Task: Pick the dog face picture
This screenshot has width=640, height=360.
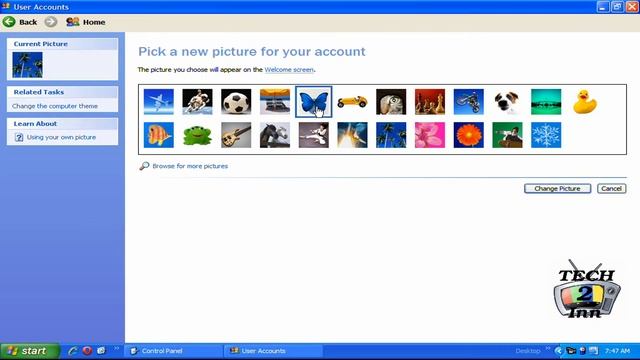Action: (507, 102)
